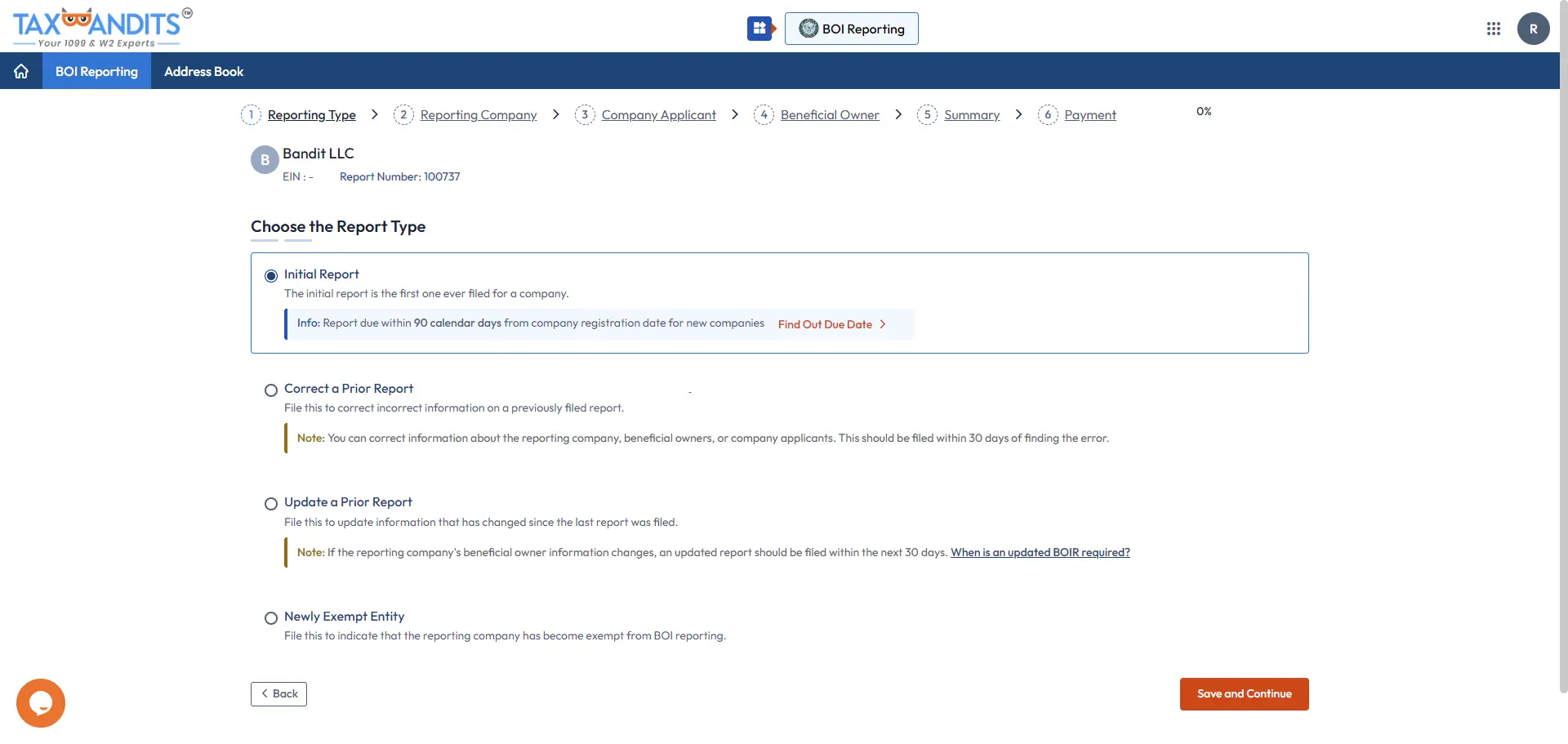Open the chat support bubble
The image size is (1568, 744).
click(x=40, y=702)
